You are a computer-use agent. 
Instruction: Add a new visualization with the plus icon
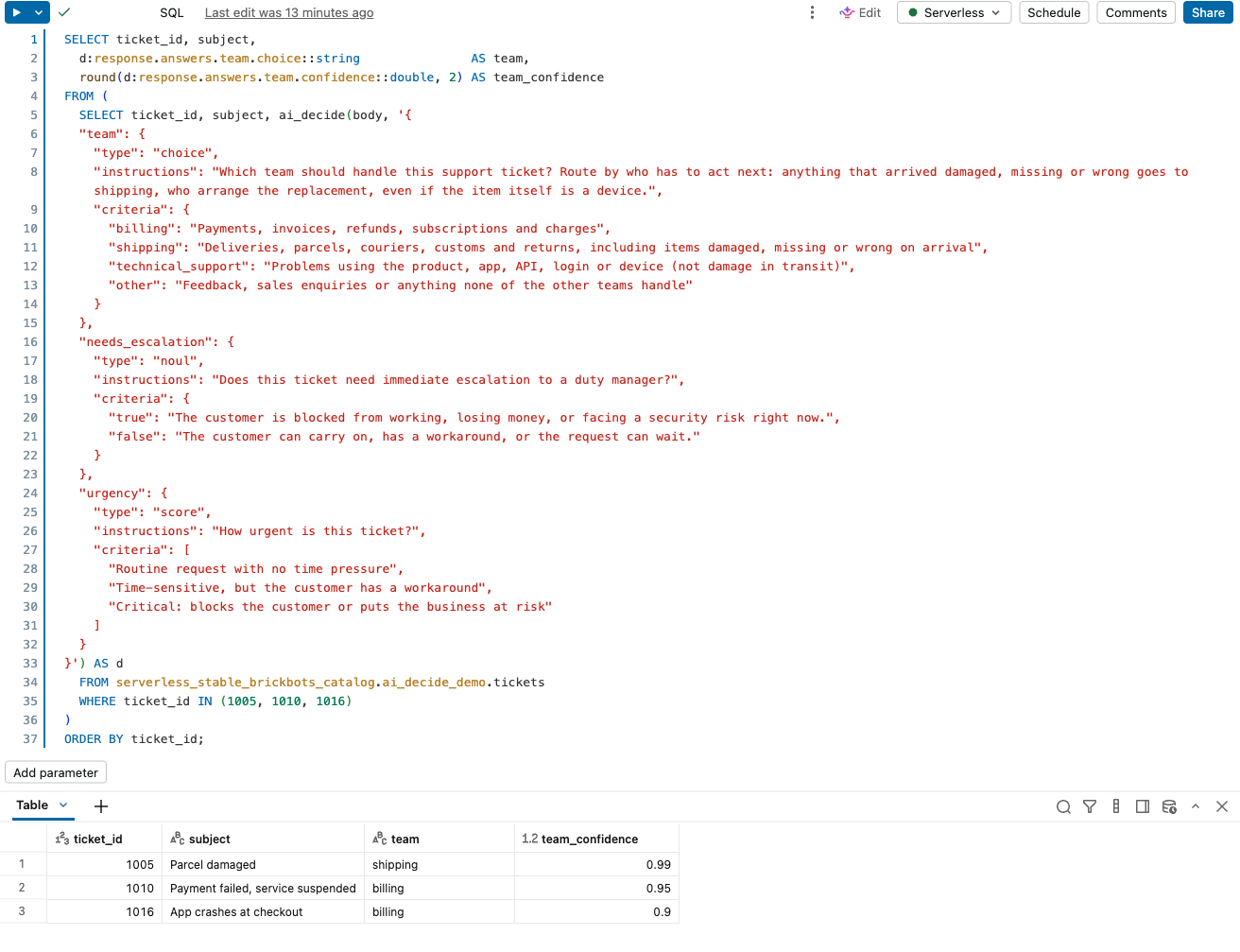[x=101, y=806]
